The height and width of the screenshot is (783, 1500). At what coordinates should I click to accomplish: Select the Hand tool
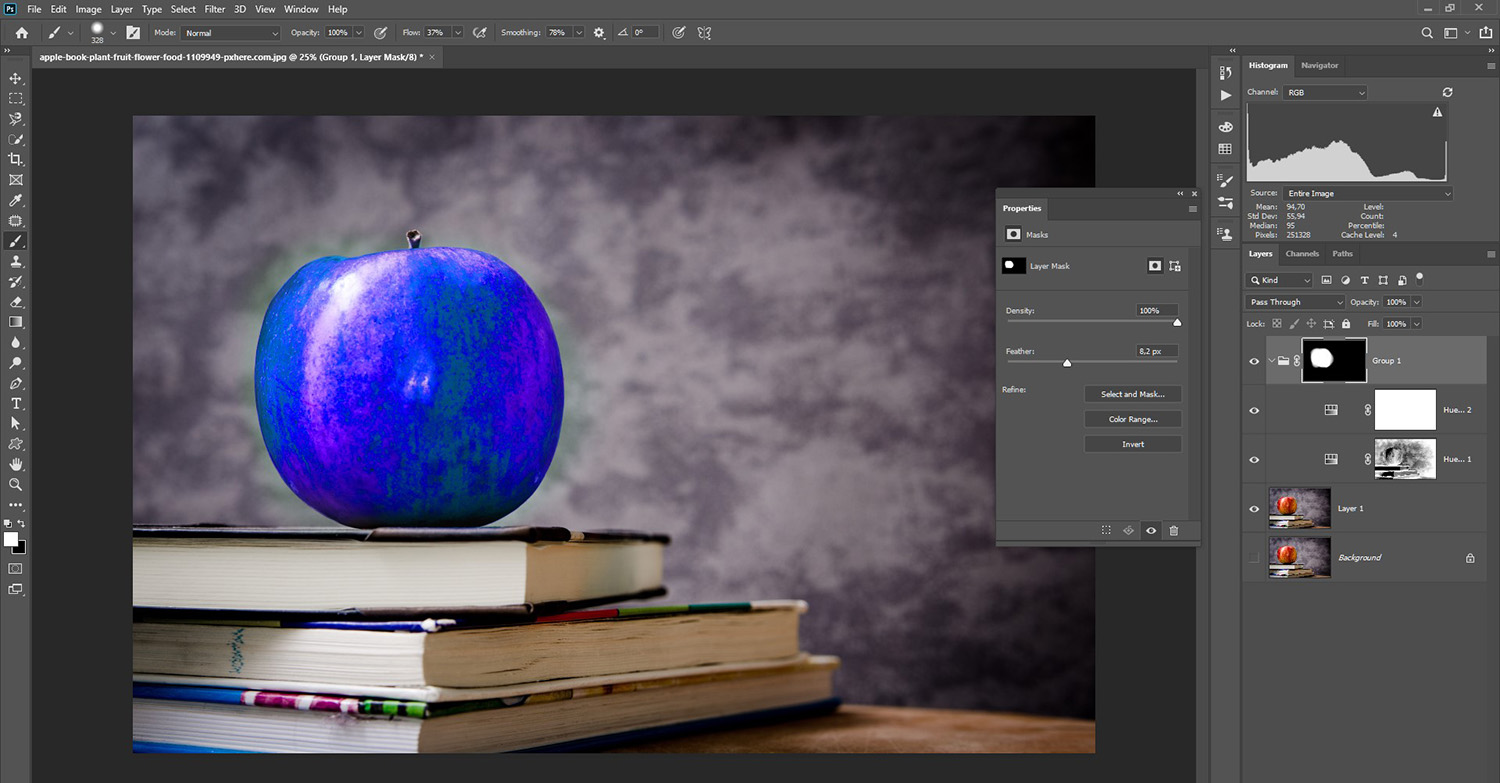(x=15, y=464)
